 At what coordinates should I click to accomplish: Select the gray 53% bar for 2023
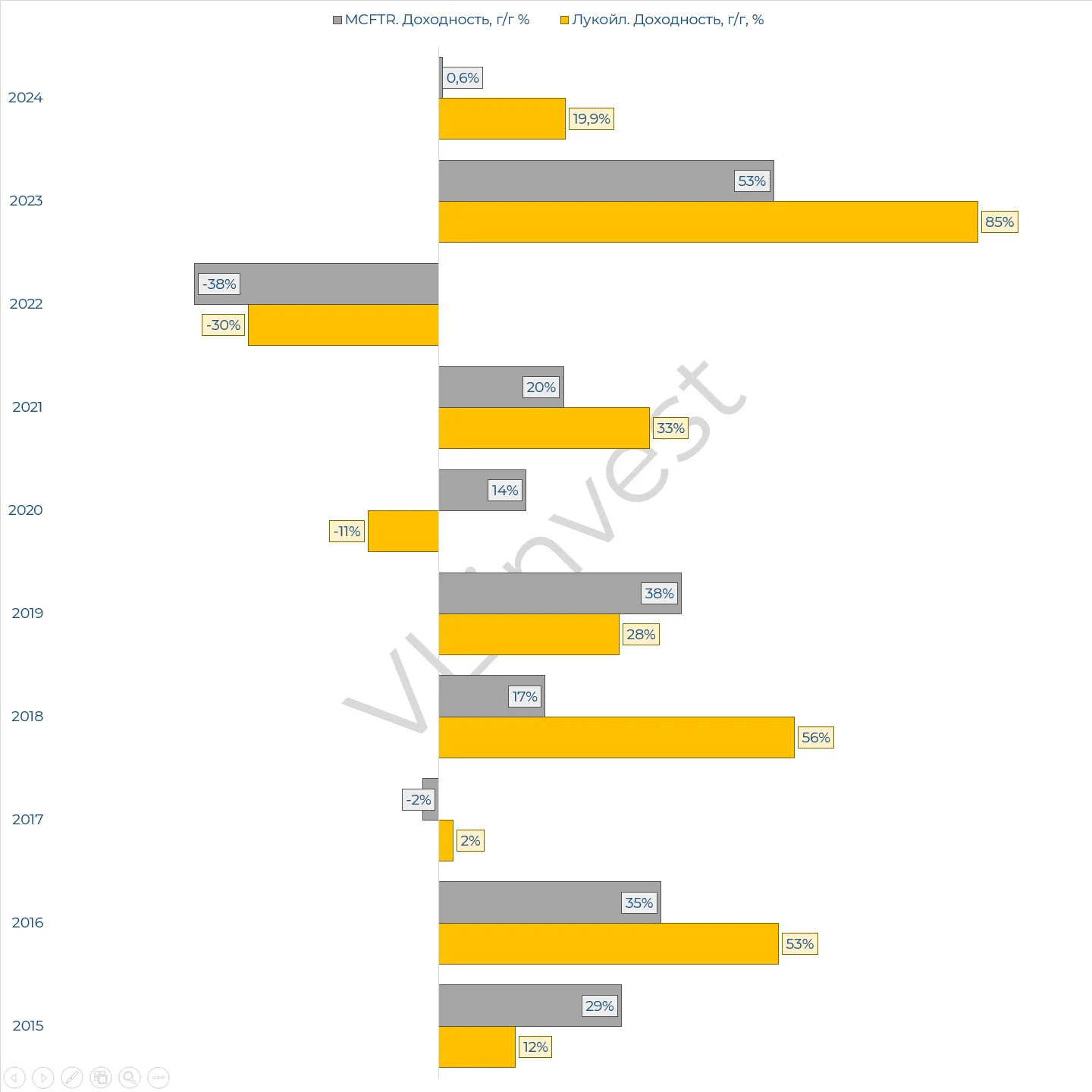point(606,180)
